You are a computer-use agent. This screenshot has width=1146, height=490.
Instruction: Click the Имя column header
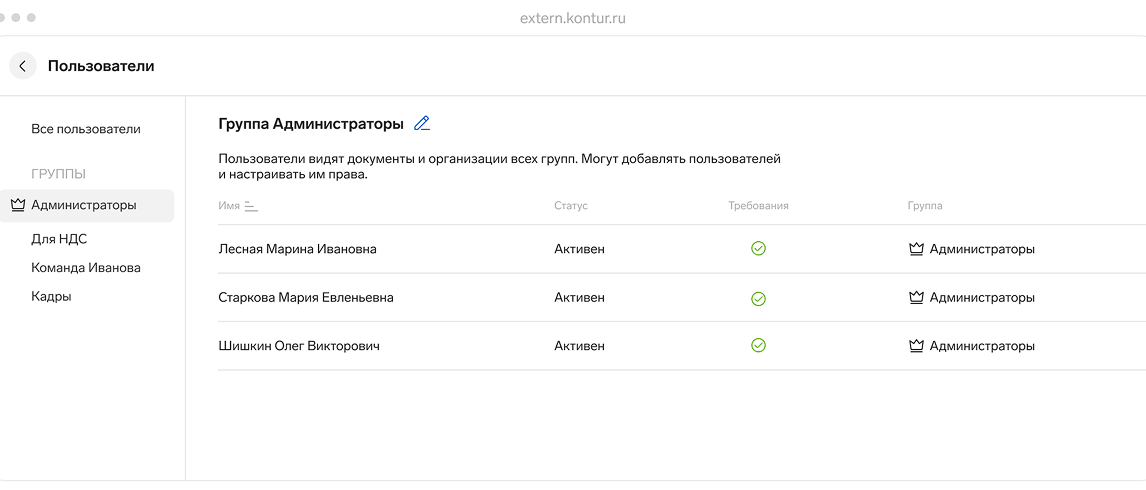click(229, 206)
